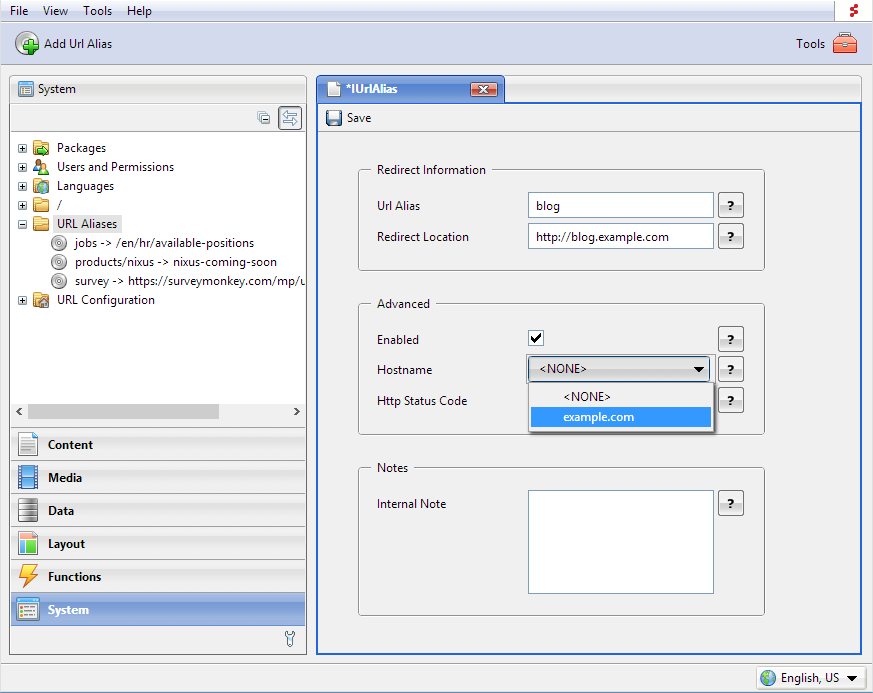Click the wrench icon below the System perspective
Screen dimensions: 873x693
coord(290,639)
